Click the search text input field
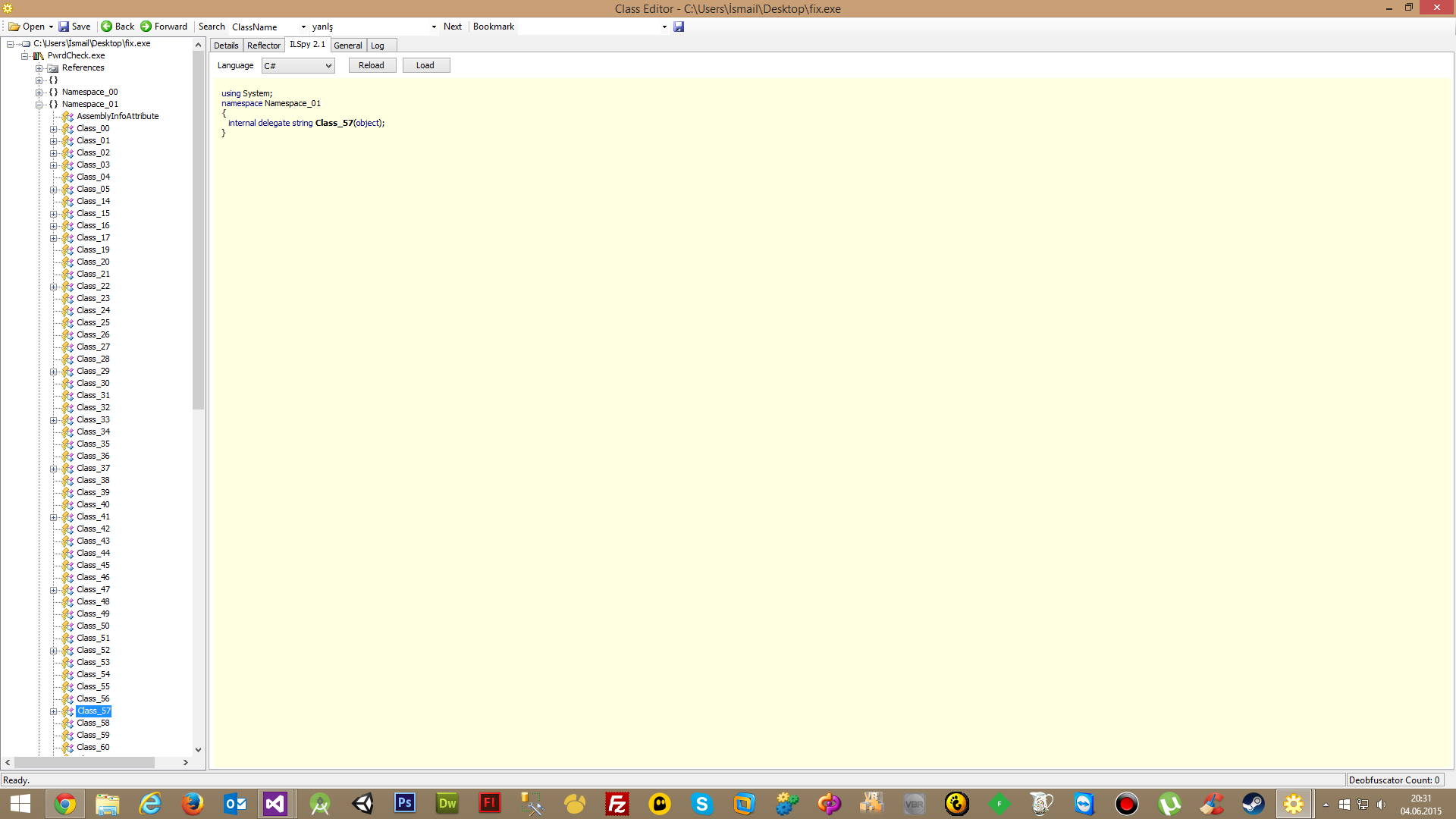This screenshot has width=1456, height=819. [x=369, y=27]
